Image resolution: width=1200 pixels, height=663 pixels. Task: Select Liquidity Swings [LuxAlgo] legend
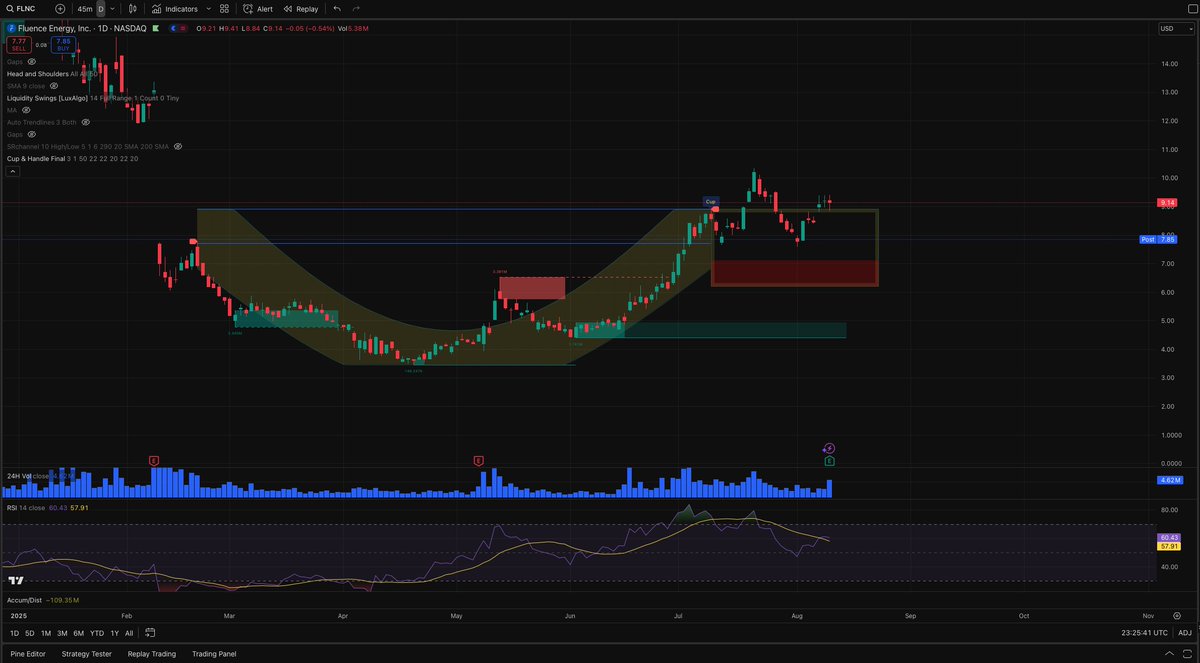pos(93,98)
